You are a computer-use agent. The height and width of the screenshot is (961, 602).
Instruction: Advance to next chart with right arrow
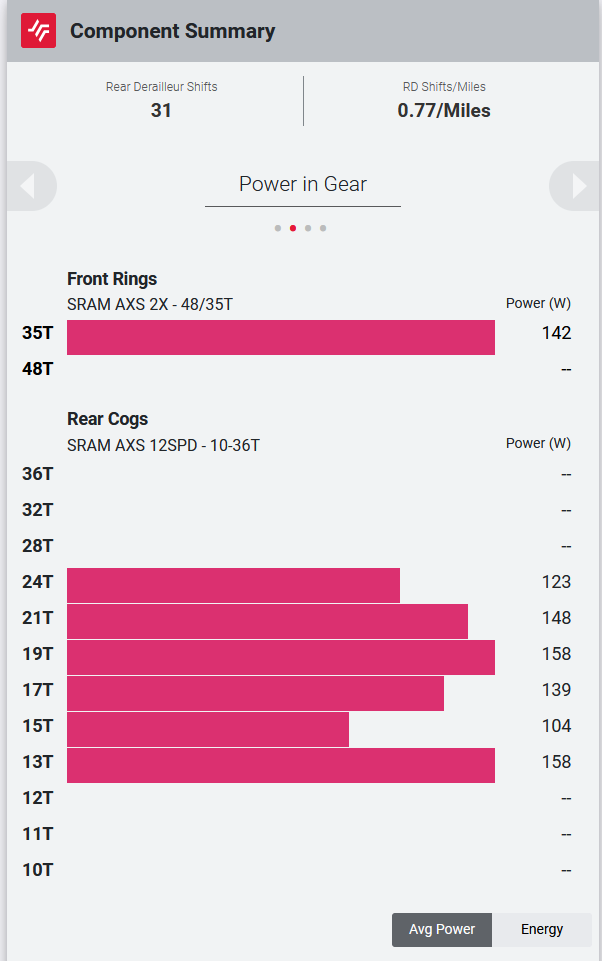point(577,186)
